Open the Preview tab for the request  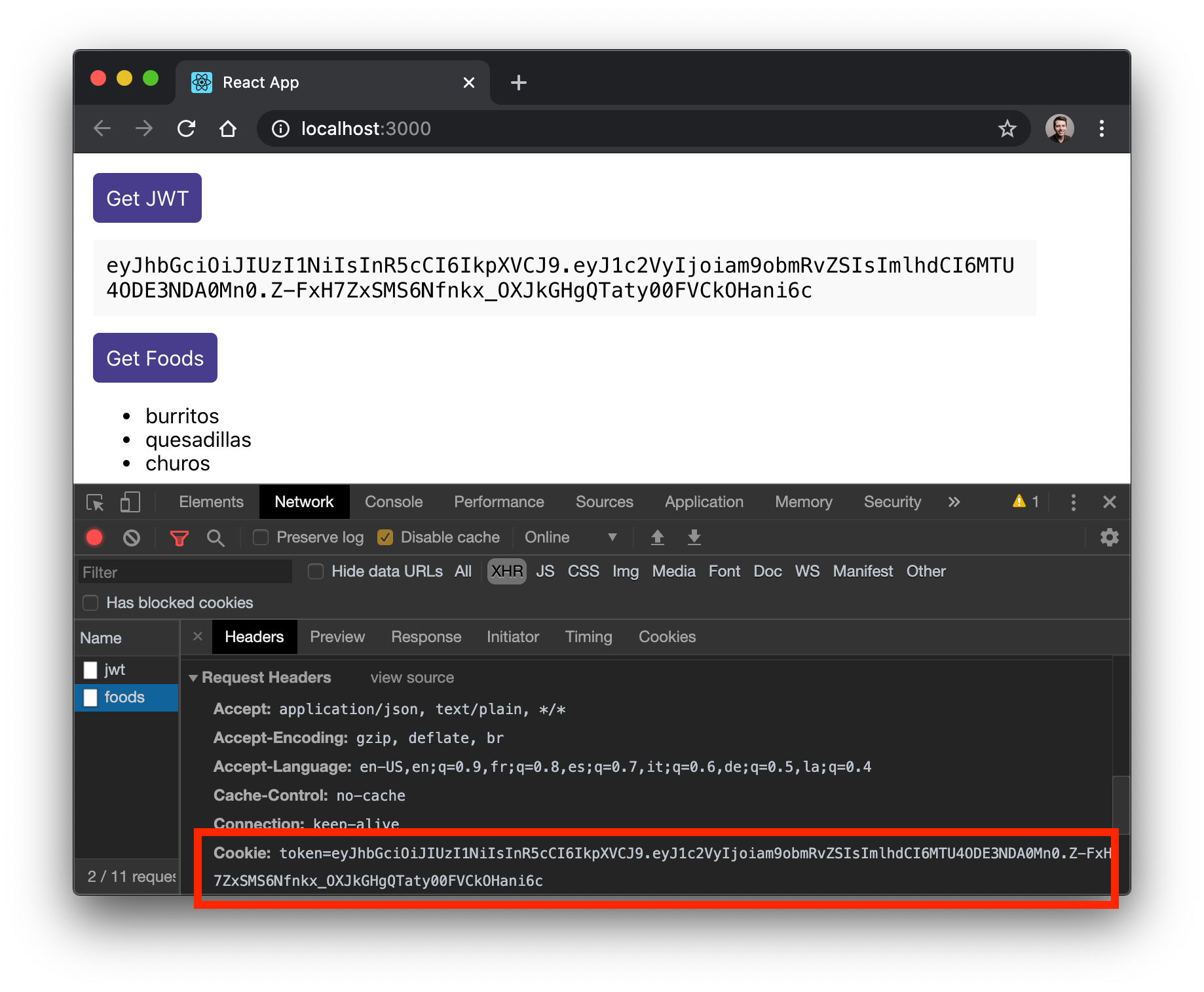[x=337, y=637]
